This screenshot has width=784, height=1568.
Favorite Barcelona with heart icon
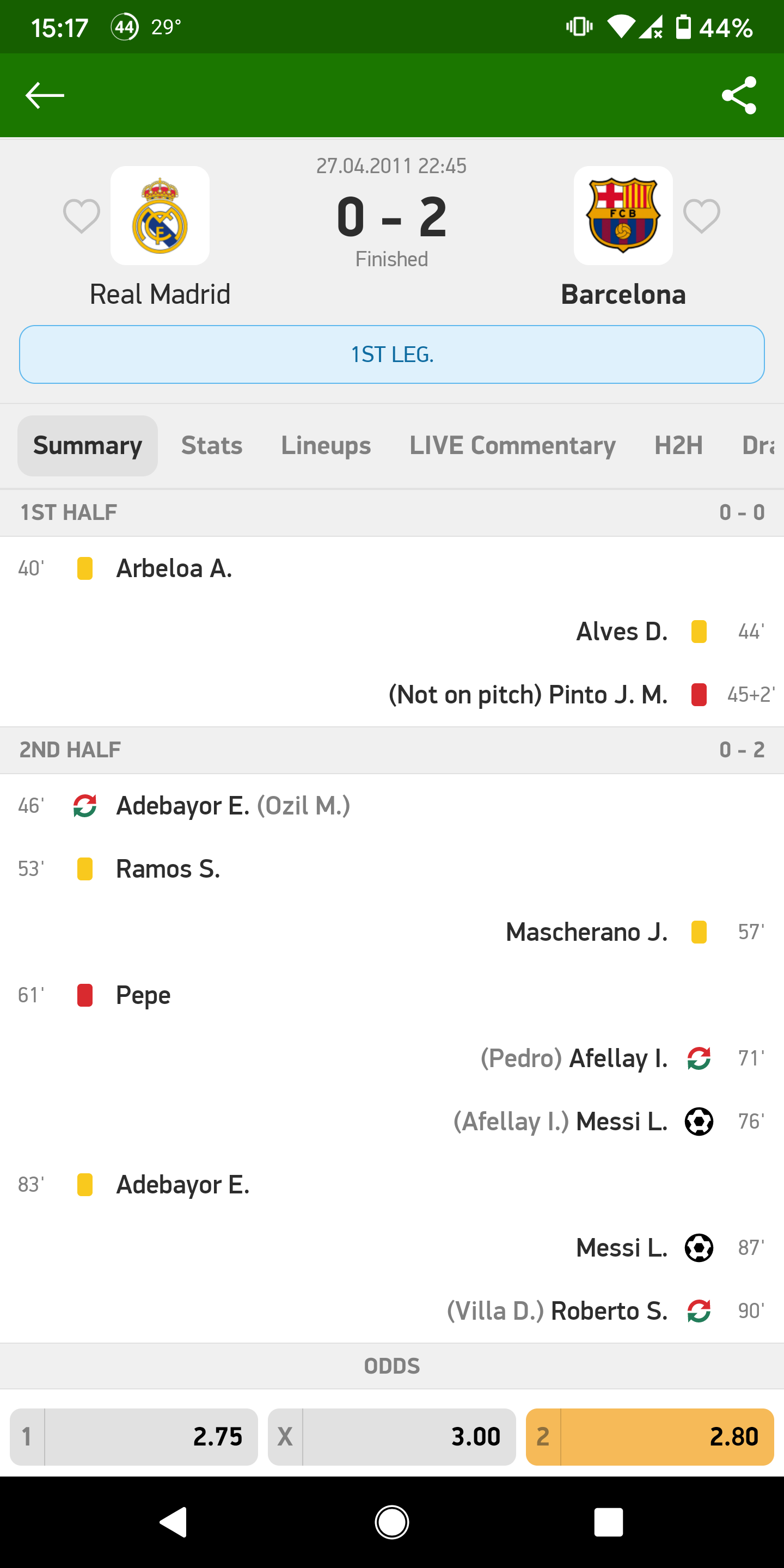pyautogui.click(x=701, y=216)
